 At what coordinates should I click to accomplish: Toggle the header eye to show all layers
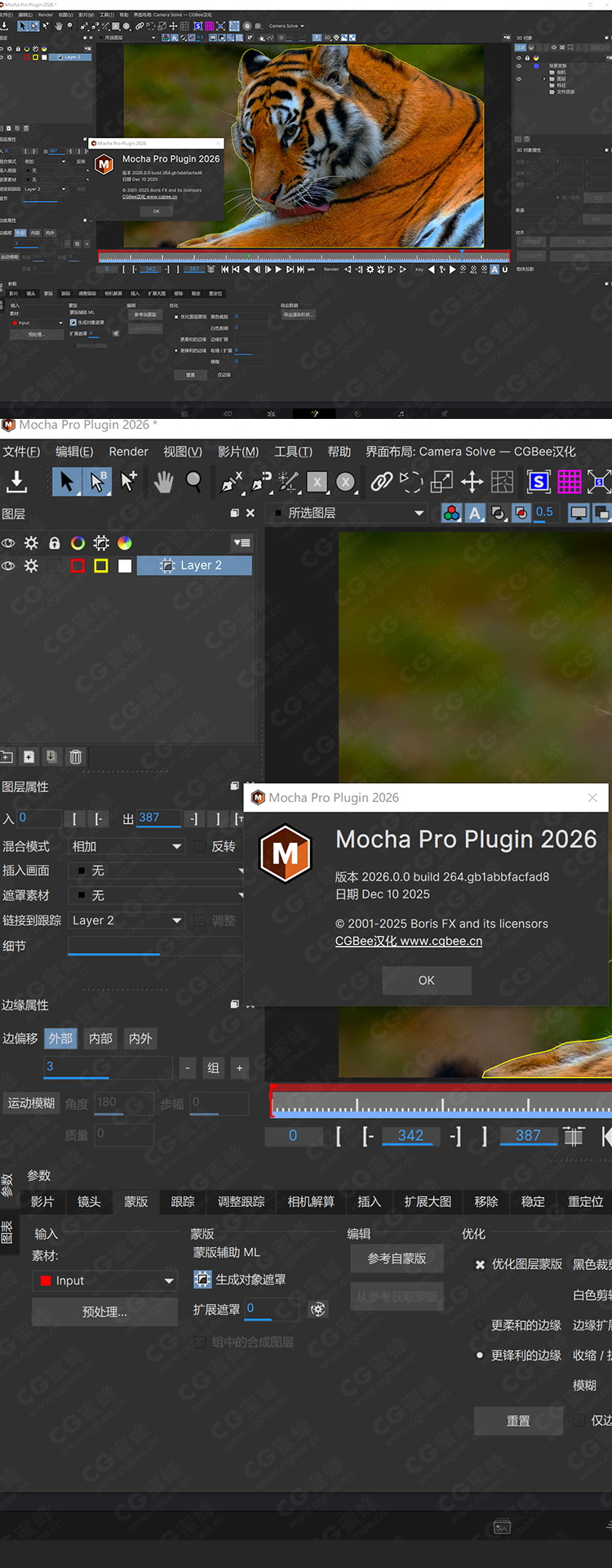point(8,543)
